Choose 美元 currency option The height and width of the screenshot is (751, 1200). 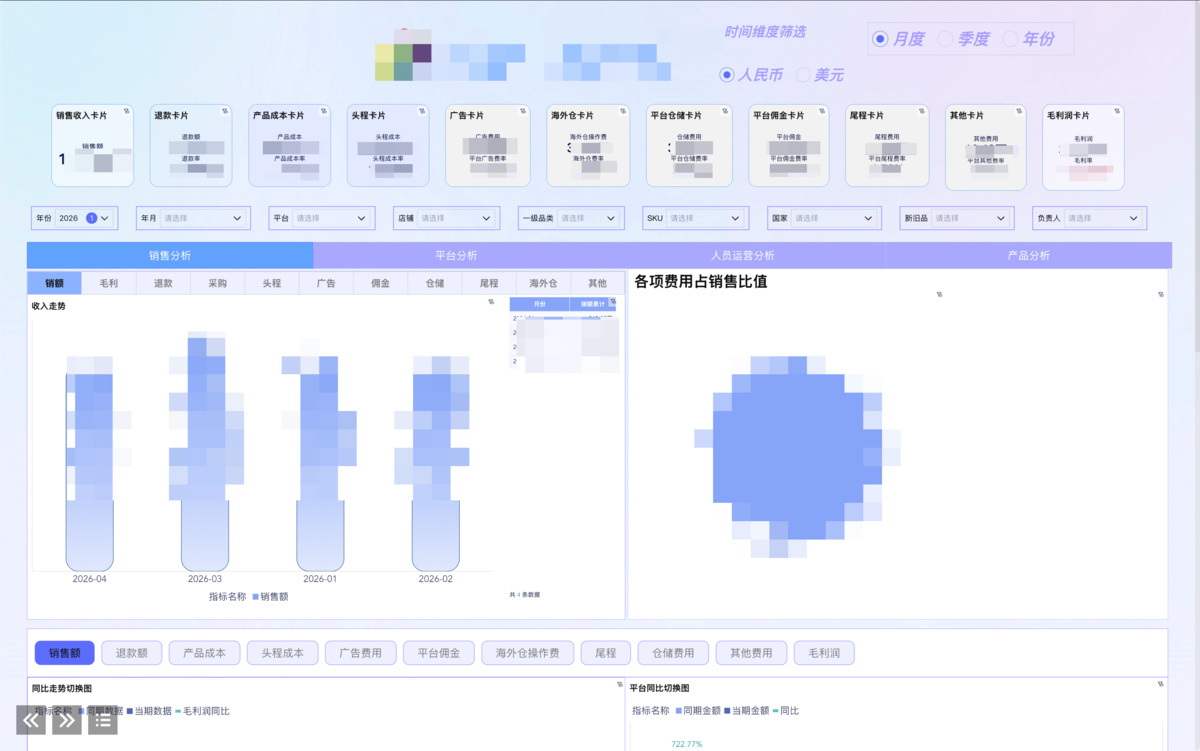click(820, 75)
